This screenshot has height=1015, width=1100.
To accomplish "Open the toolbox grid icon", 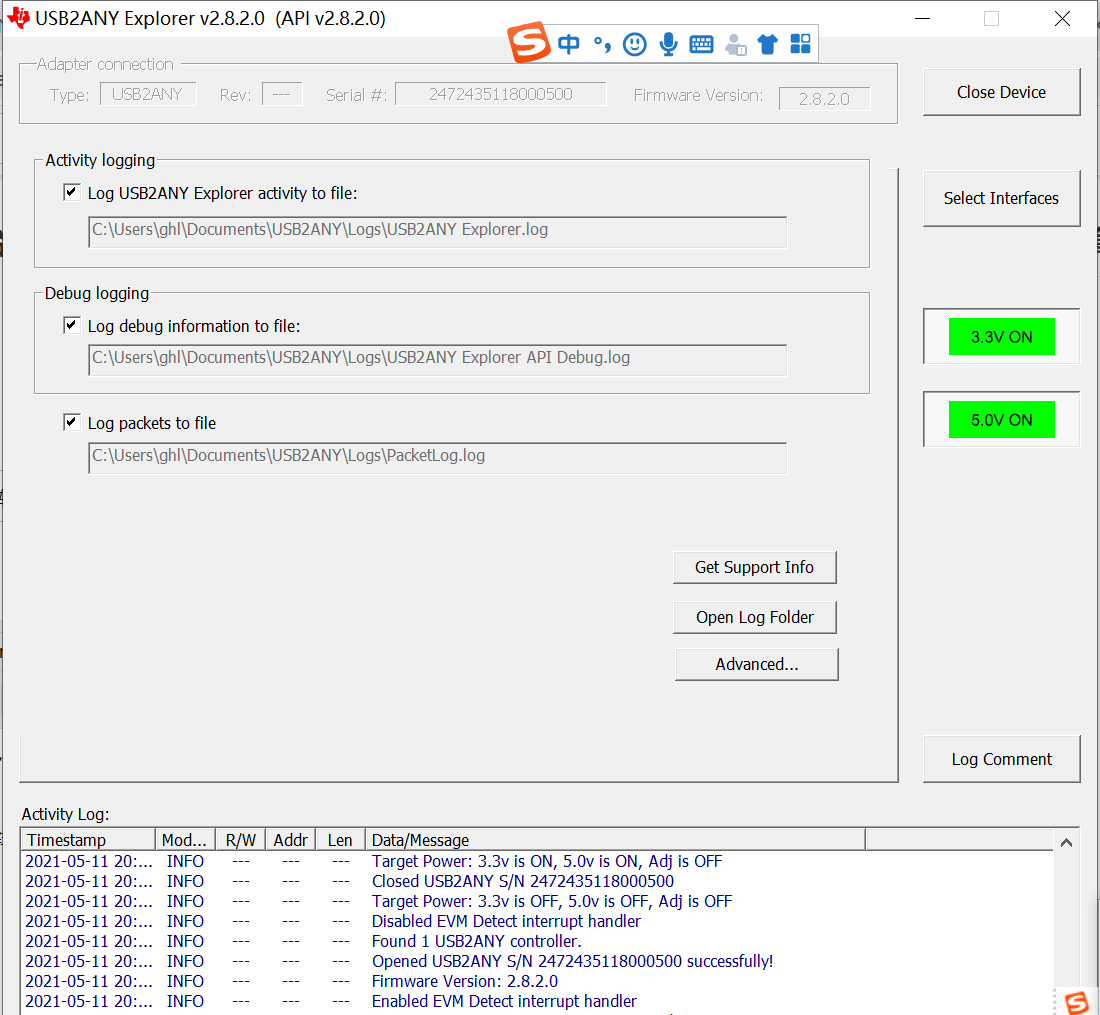I will click(x=800, y=44).
